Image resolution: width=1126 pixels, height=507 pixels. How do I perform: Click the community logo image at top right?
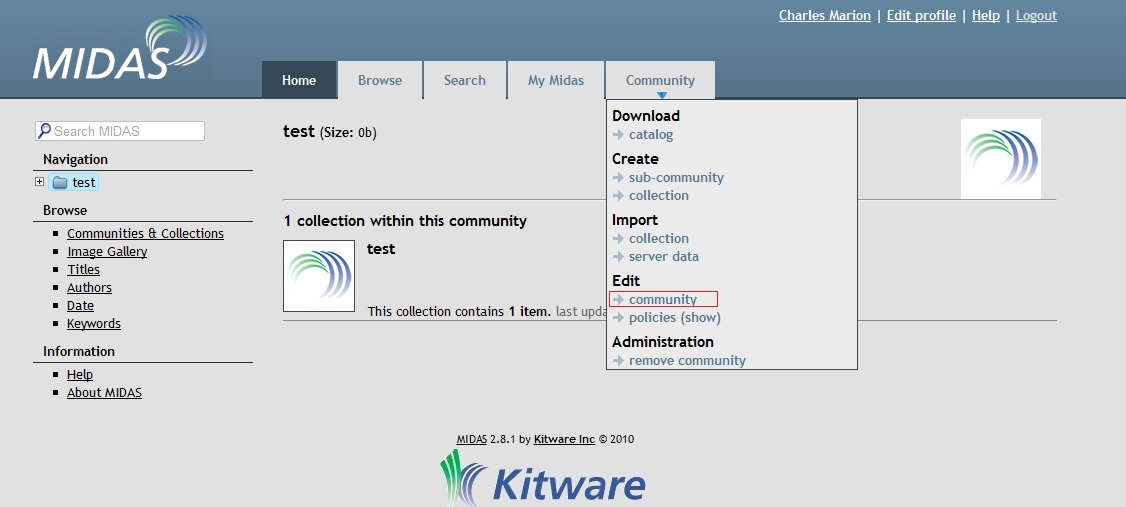pos(1000,159)
